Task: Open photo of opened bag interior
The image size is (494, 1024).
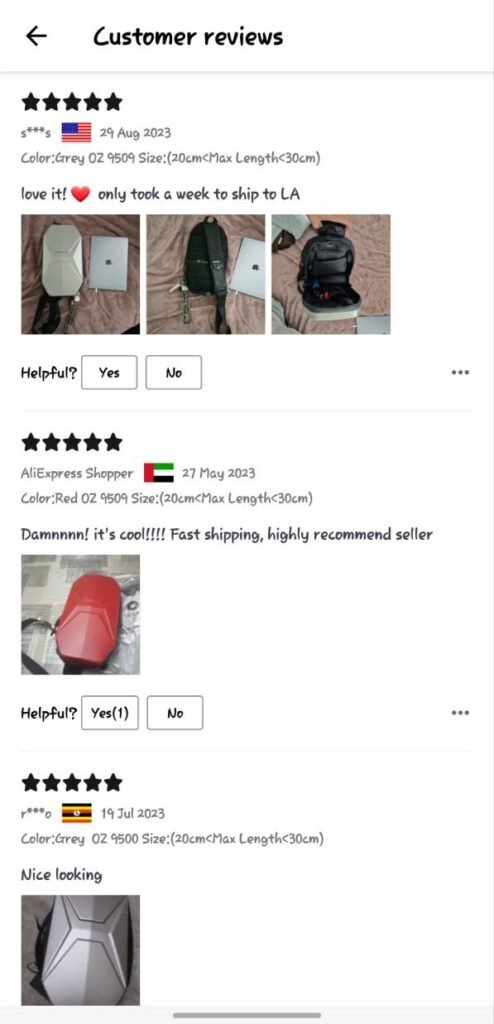Action: pos(331,274)
